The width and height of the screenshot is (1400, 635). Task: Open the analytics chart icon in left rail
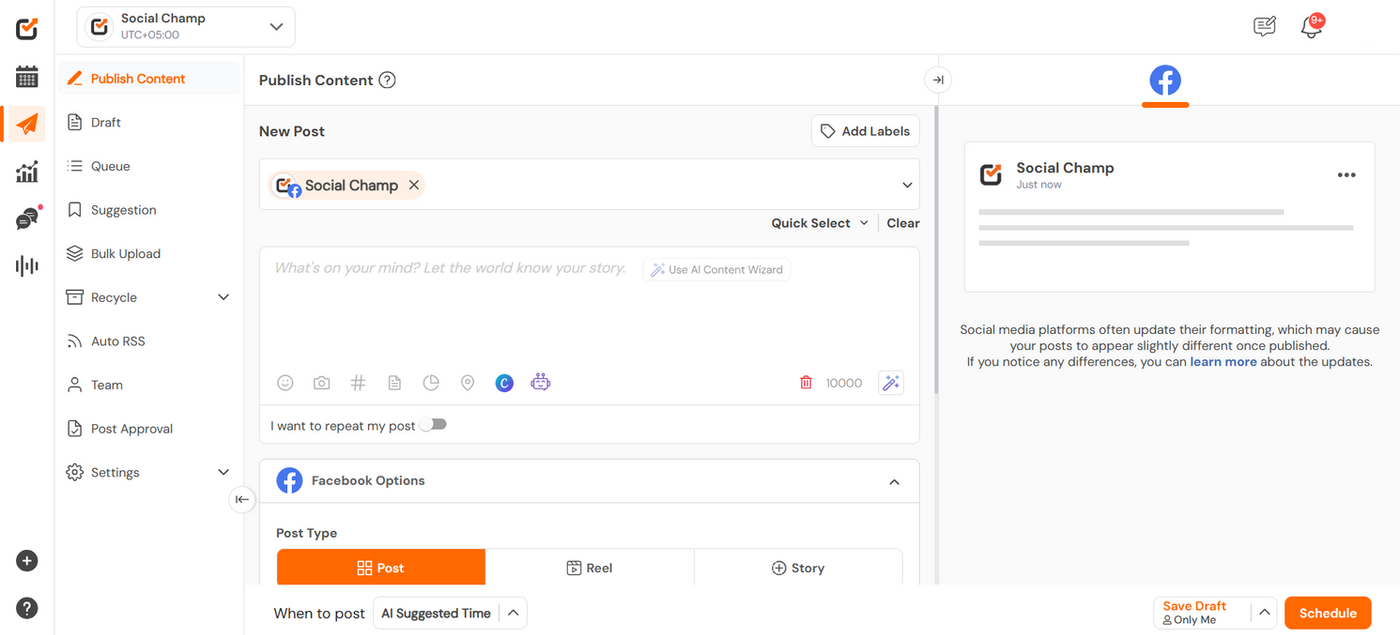(27, 172)
